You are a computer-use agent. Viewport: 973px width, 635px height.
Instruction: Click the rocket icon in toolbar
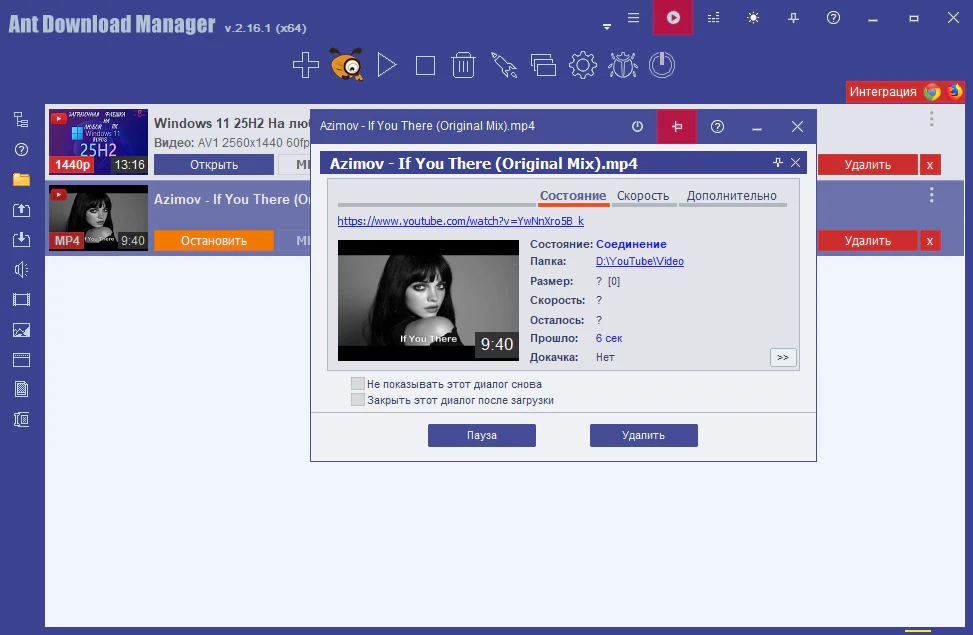coord(503,66)
